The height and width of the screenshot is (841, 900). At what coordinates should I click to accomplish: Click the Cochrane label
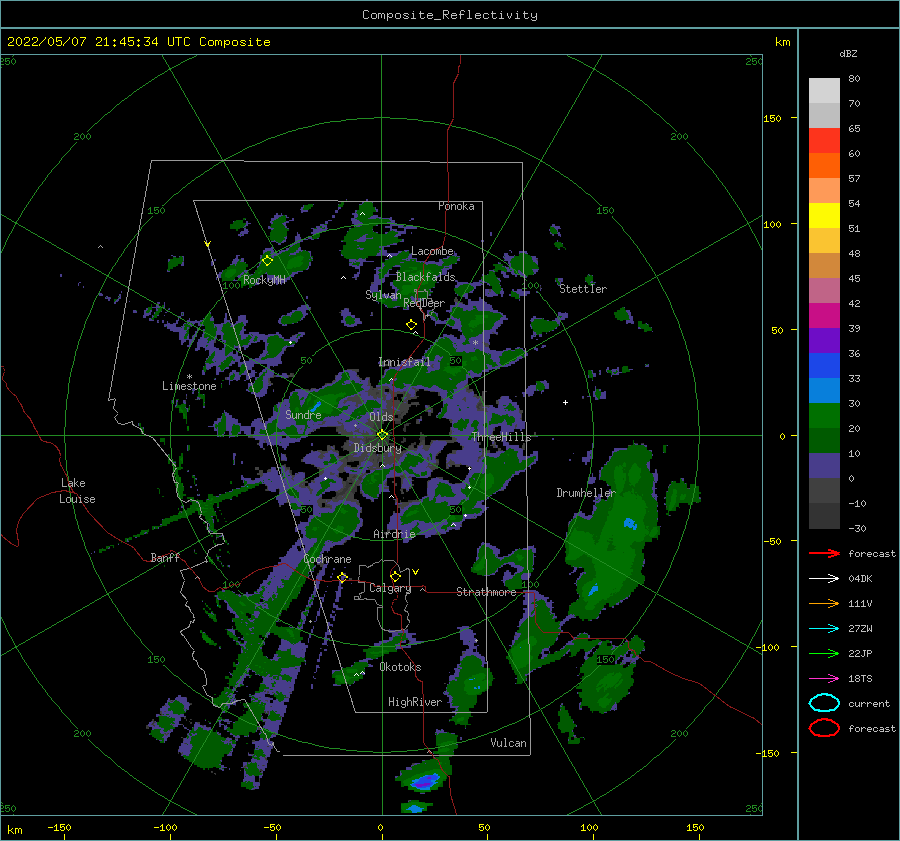327,559
